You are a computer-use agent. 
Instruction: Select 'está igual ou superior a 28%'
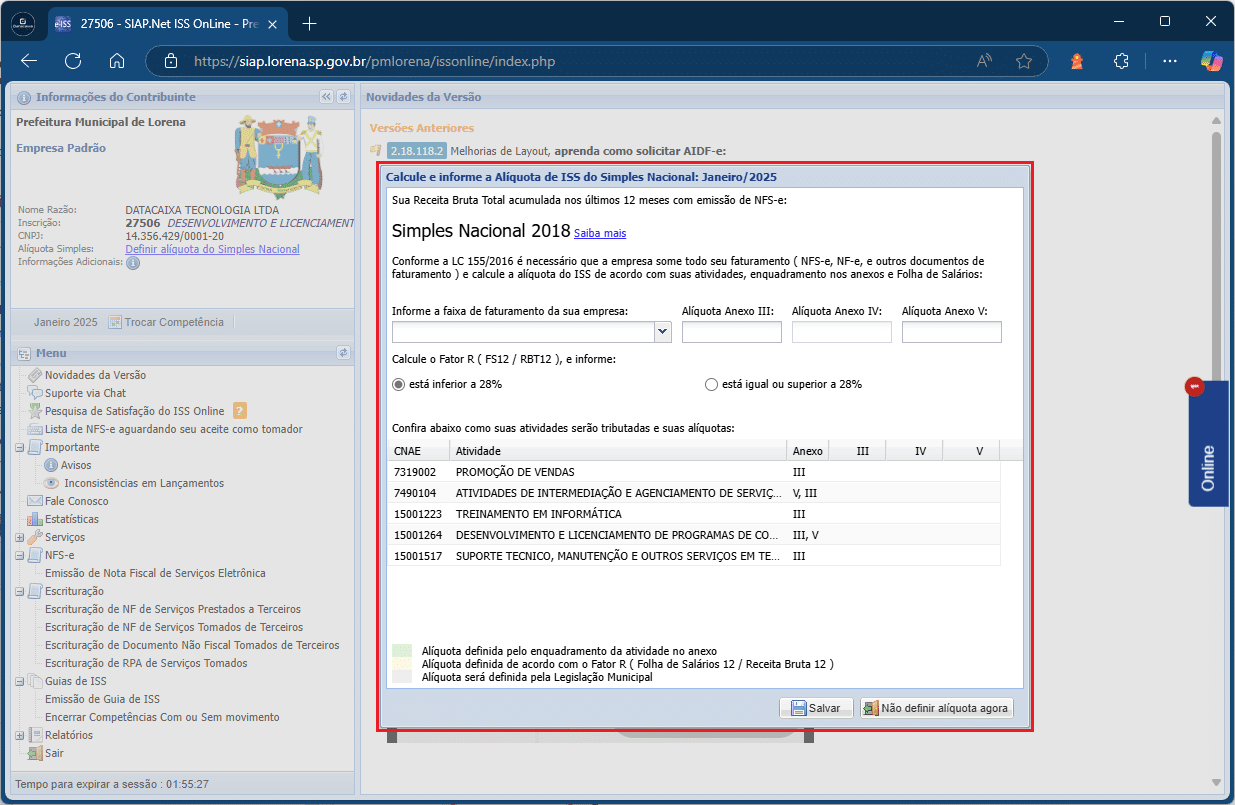[712, 384]
